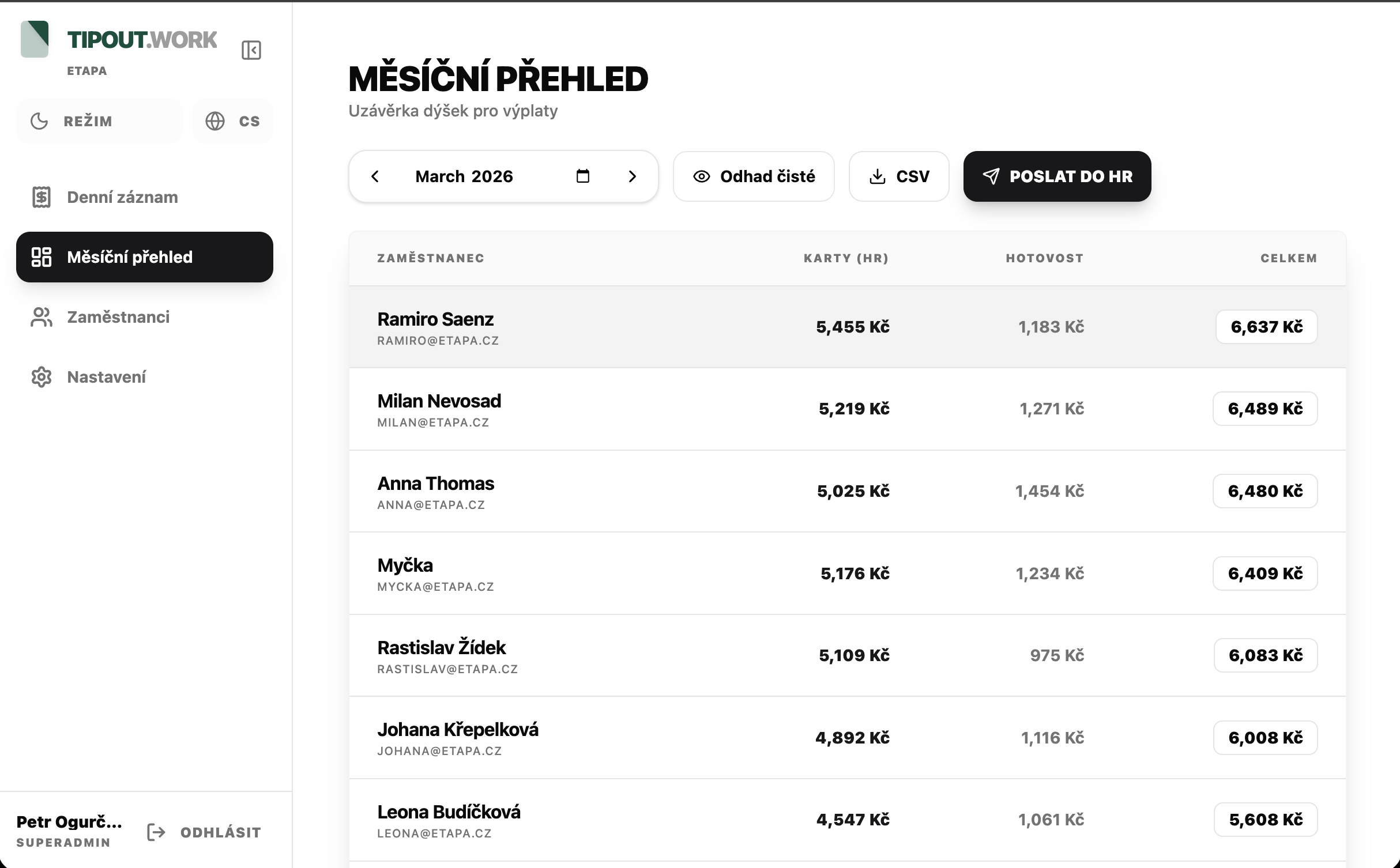The height and width of the screenshot is (868, 1400).
Task: Open the calendar date picker icon
Action: (x=583, y=176)
